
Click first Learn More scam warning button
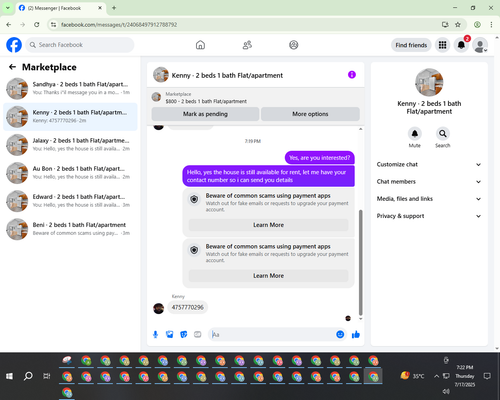(268, 225)
